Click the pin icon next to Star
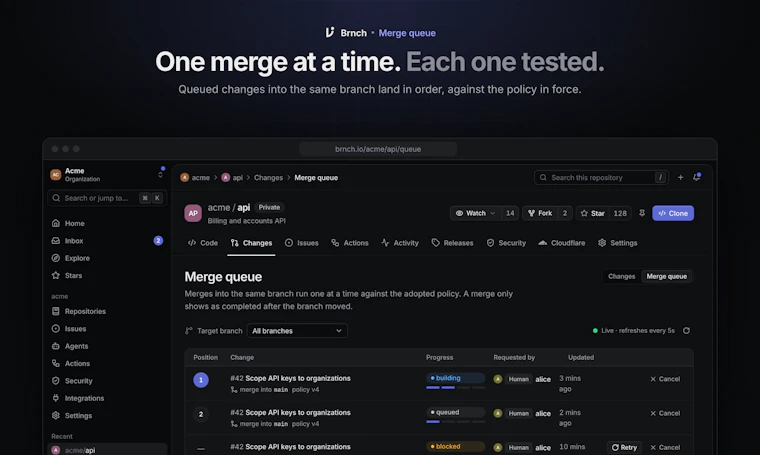Viewport: 760px width, 455px height. [x=642, y=213]
